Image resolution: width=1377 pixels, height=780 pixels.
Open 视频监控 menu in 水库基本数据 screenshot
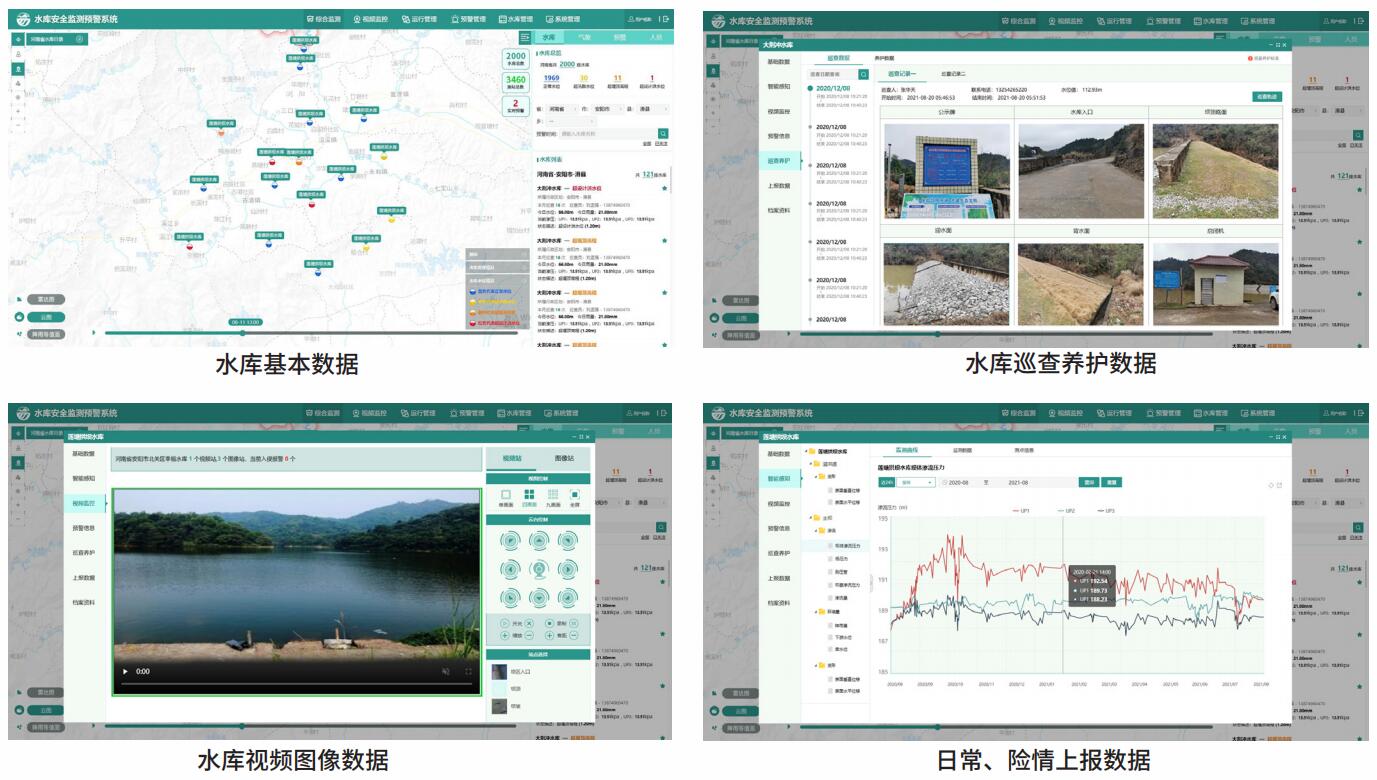point(369,19)
